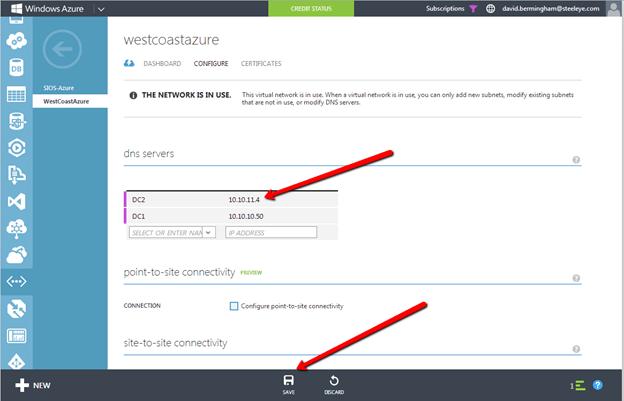Screen dimensions: 624x401
Task: Select the Networks sidebar icon
Action: 16,280
